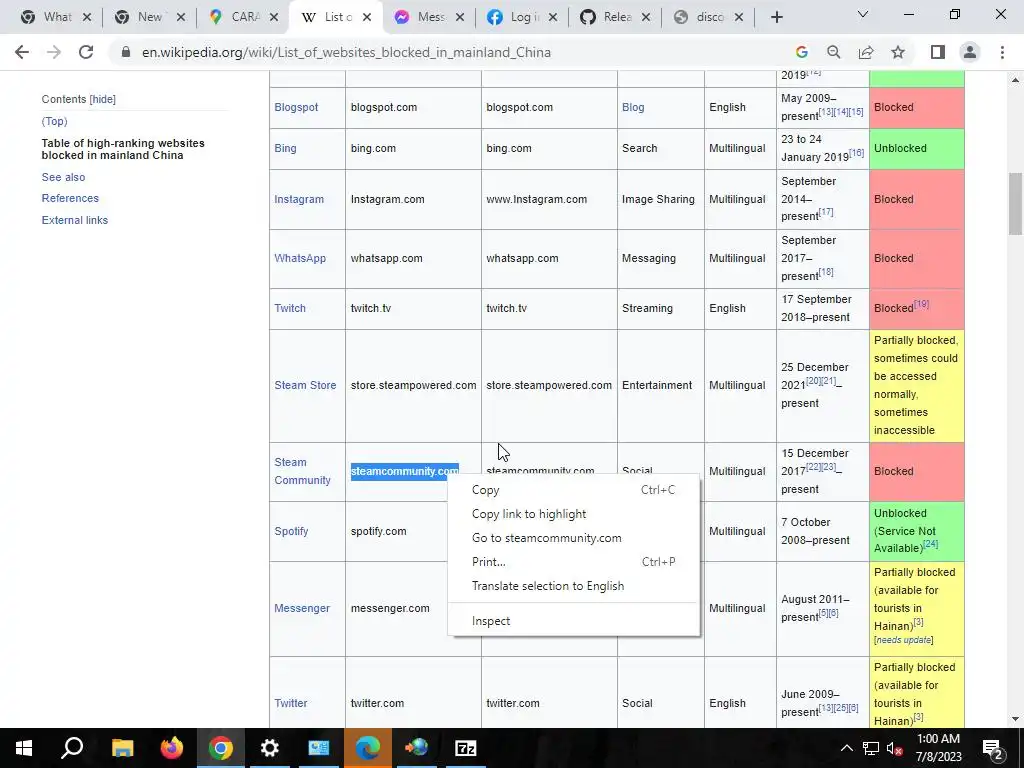1024x768 pixels.
Task: Open the Twitter article link
Action: click(291, 703)
